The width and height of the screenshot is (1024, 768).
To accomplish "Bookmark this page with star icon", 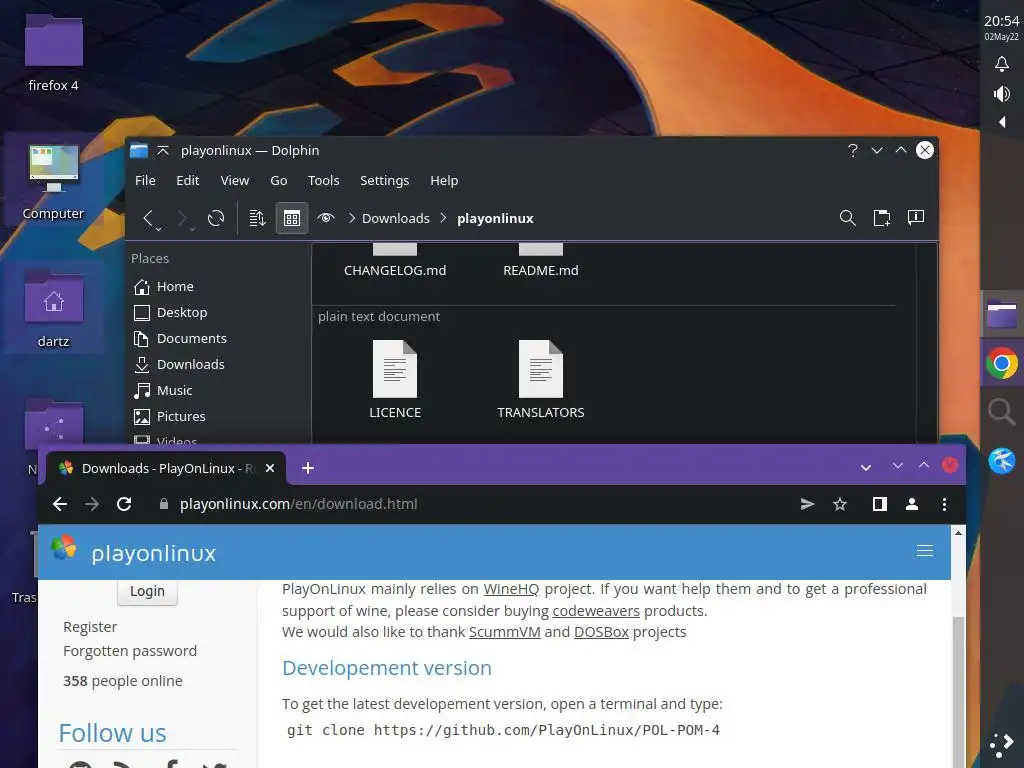I will click(840, 504).
